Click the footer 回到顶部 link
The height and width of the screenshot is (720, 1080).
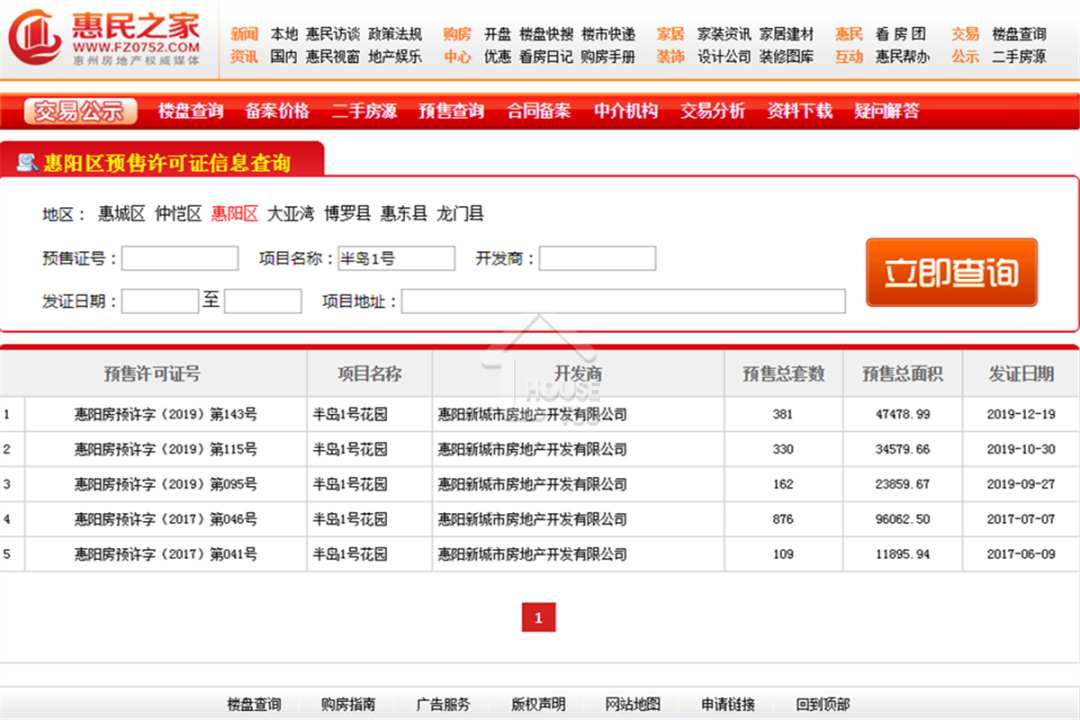pyautogui.click(x=823, y=704)
